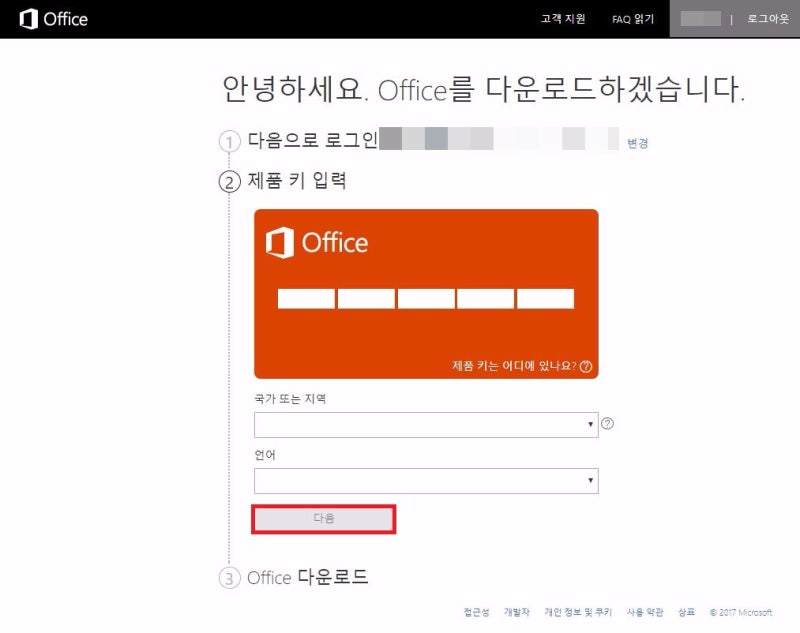The image size is (800, 633).
Task: Click the 국가 또는 지역 field label
Action: click(290, 398)
